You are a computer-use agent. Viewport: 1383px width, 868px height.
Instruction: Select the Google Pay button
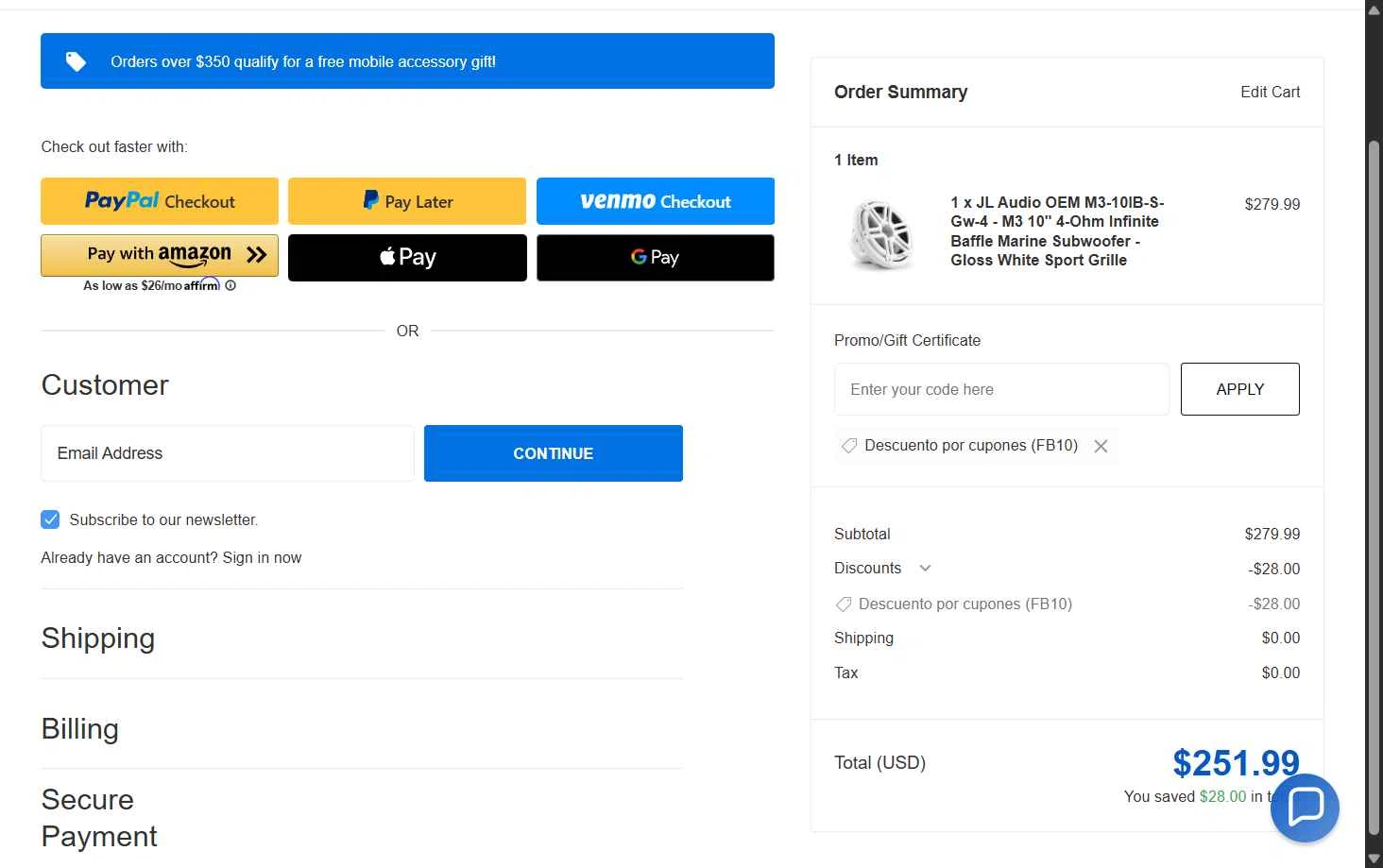click(x=656, y=258)
